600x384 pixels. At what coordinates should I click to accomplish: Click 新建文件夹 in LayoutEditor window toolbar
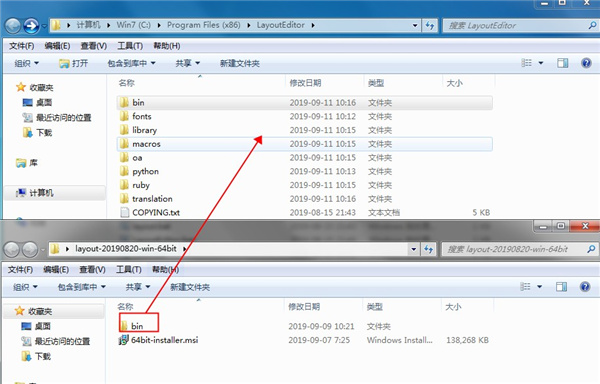240,63
